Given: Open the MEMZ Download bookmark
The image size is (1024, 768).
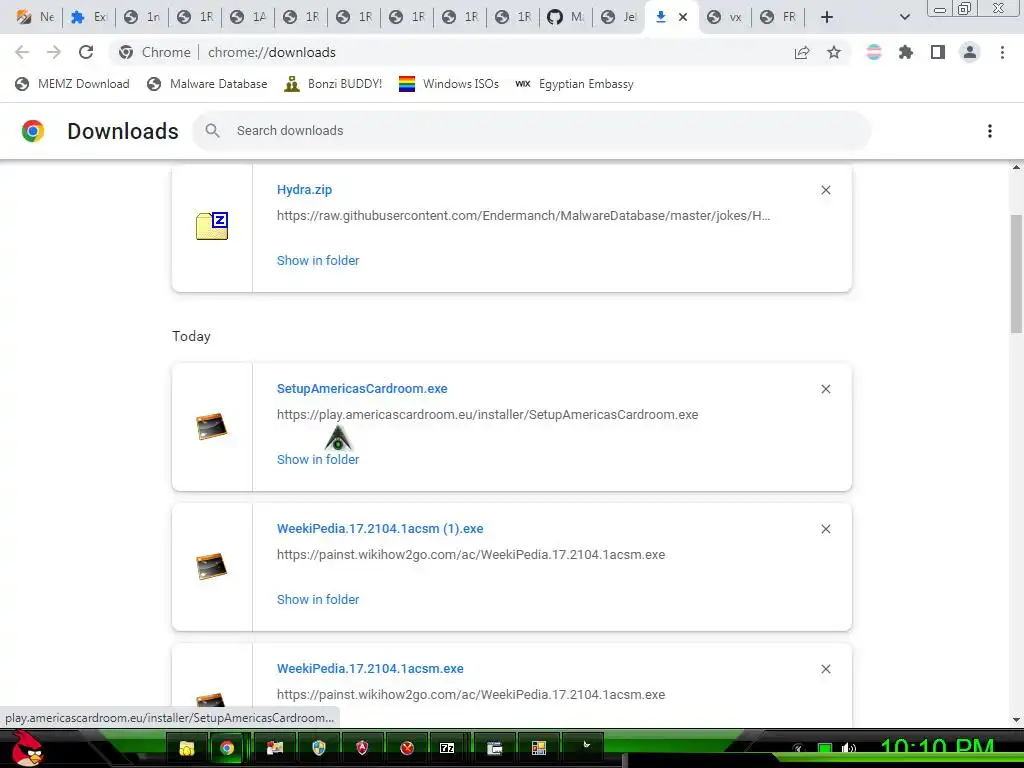Looking at the screenshot, I should 72,84.
